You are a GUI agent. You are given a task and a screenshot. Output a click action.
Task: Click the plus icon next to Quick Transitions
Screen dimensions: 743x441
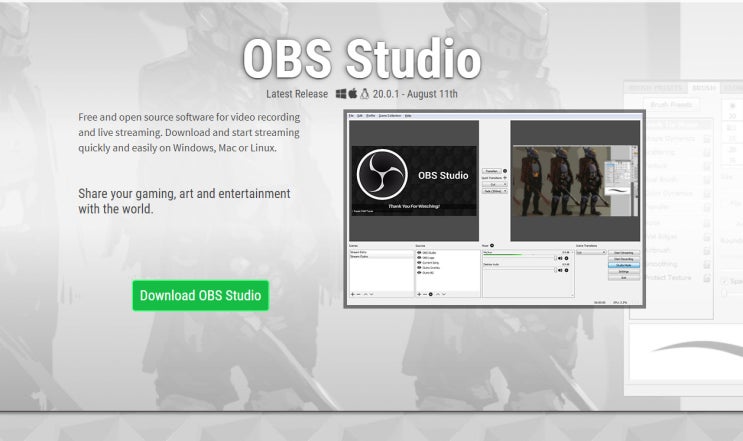(x=505, y=178)
